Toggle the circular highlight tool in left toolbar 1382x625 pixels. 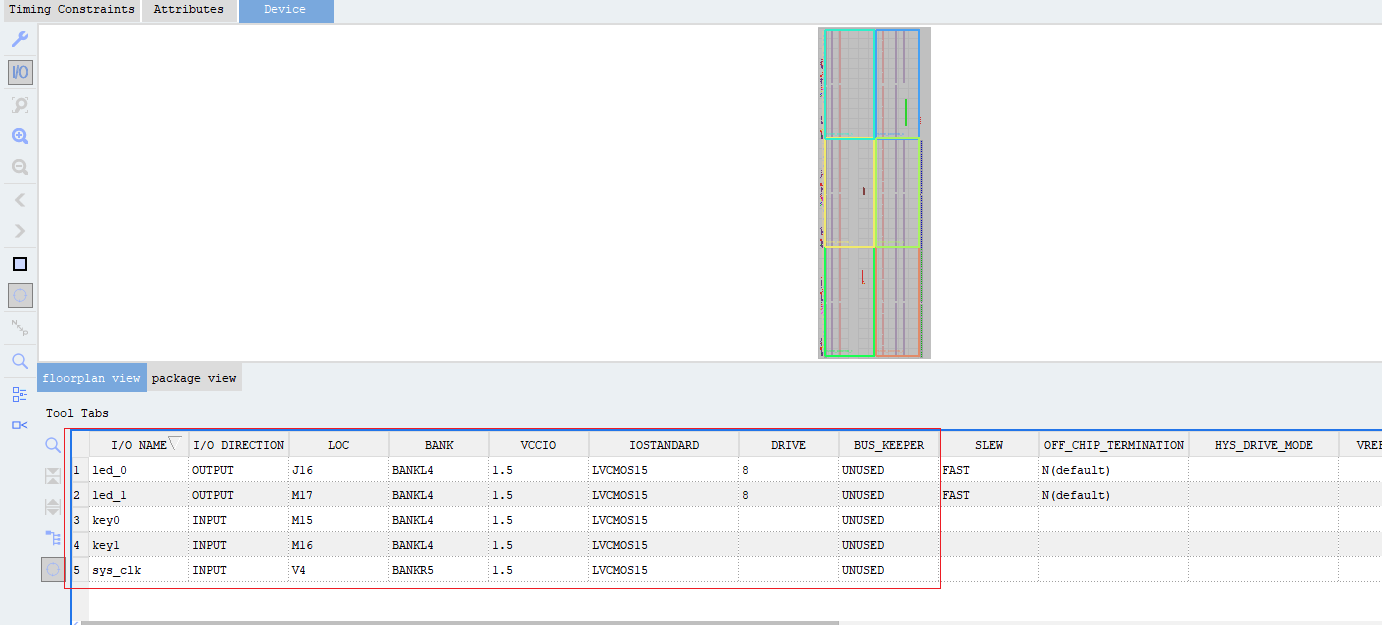[x=19, y=295]
